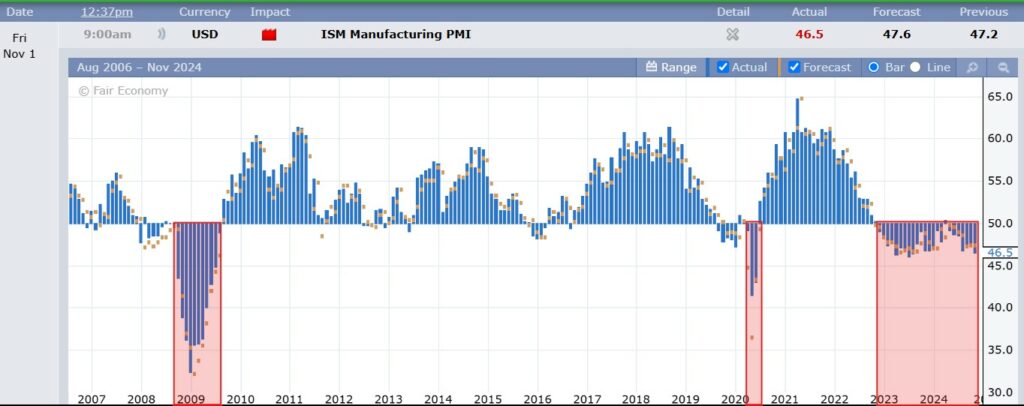The image size is (1024, 406).
Task: Click the Date column header
Action: click(x=19, y=12)
